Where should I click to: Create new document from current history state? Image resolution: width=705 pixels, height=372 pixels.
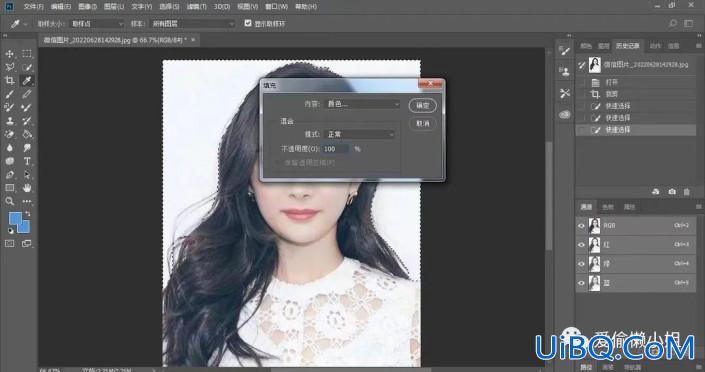(656, 192)
